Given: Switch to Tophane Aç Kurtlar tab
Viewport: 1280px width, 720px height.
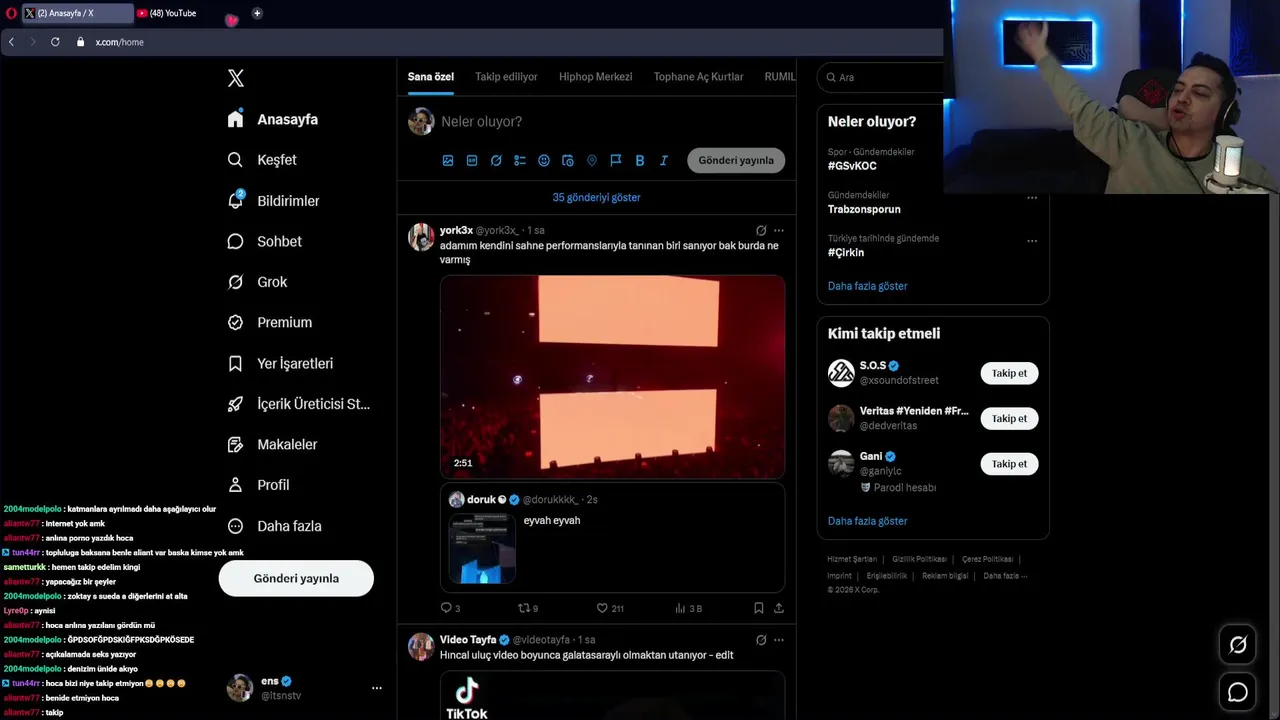Looking at the screenshot, I should pyautogui.click(x=698, y=77).
